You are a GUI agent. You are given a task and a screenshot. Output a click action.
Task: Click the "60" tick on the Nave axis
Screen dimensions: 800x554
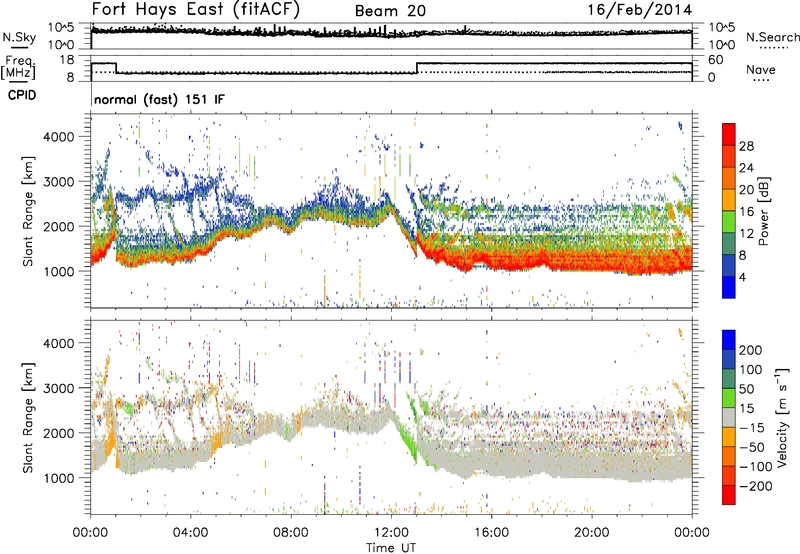click(x=716, y=60)
